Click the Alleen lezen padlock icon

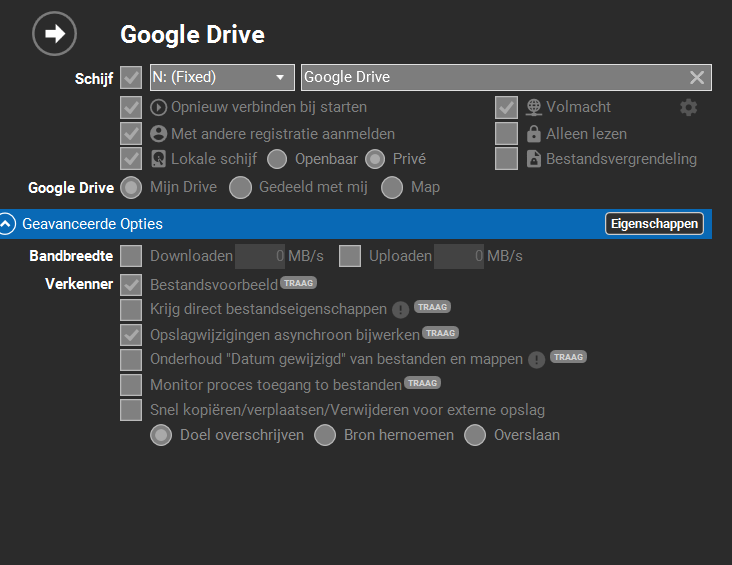534,134
